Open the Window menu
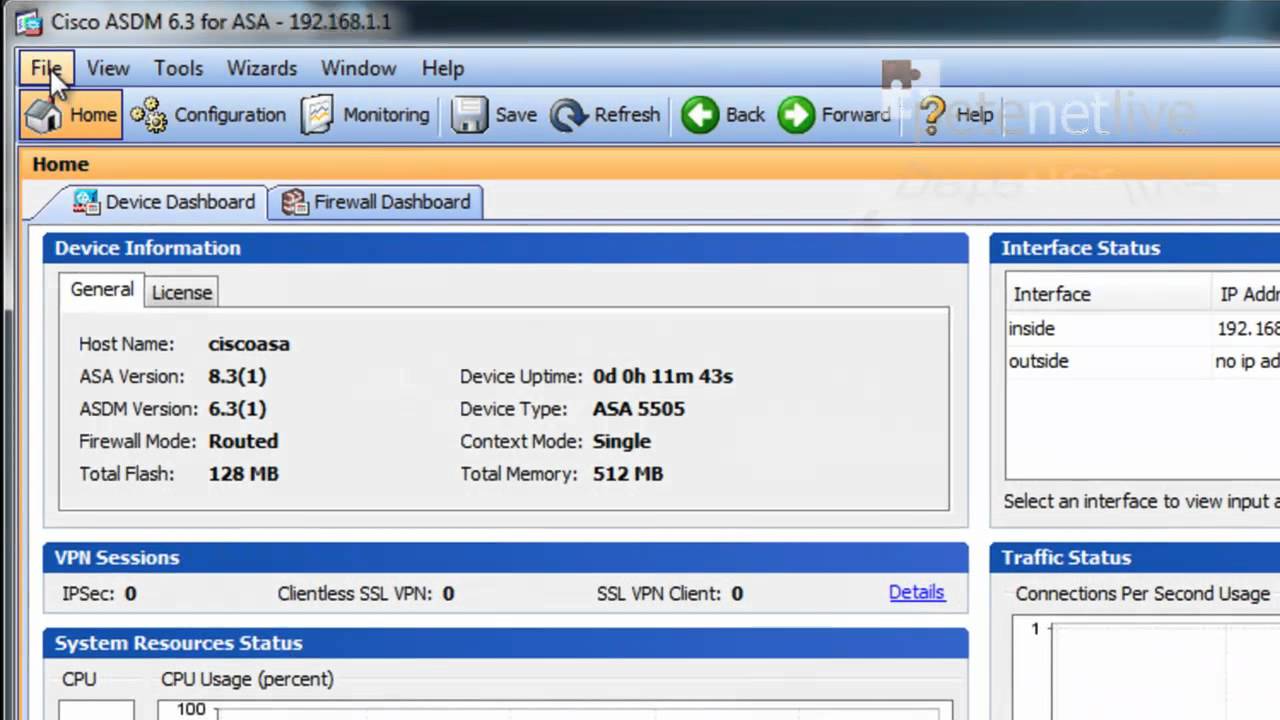 click(358, 68)
